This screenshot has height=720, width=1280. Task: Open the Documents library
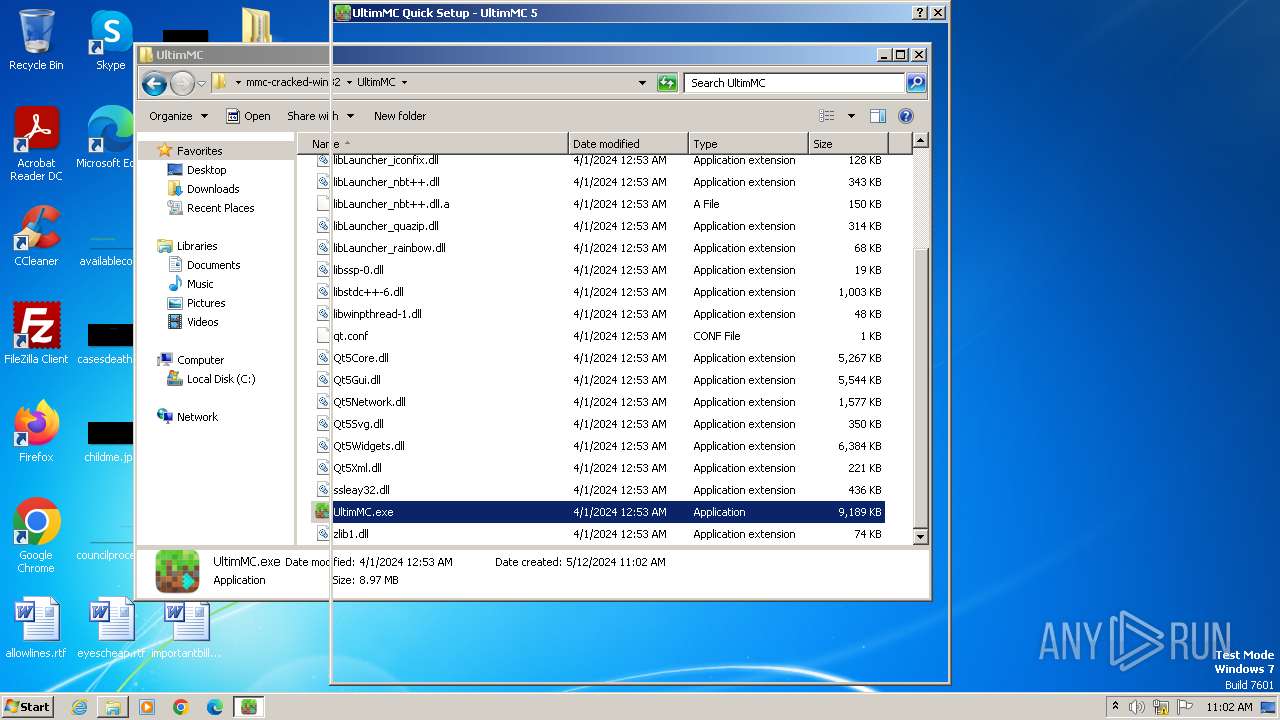[213, 265]
